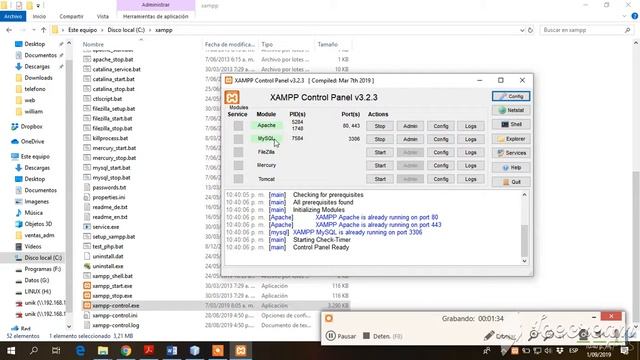Image resolution: width=640 pixels, height=360 pixels.
Task: Open Microsoft Edge from taskbar
Action: click(x=80, y=351)
